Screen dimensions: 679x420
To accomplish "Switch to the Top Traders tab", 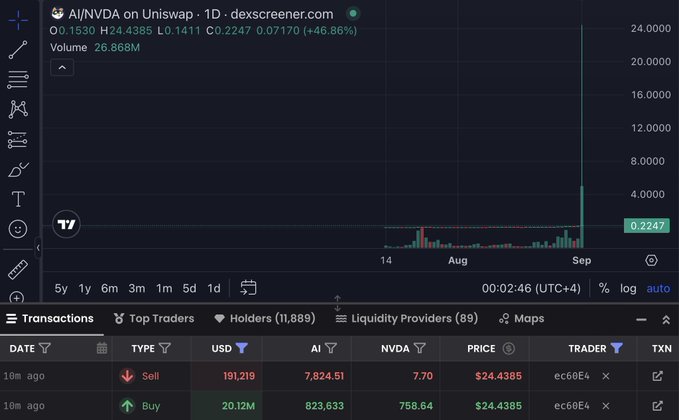I will pyautogui.click(x=154, y=319).
